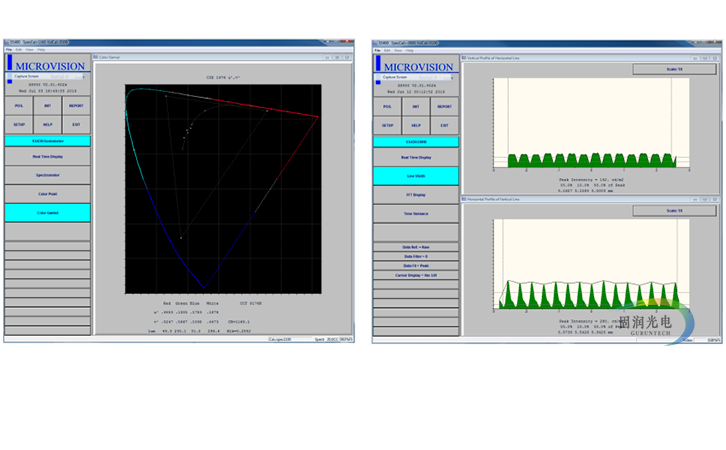Click Vertical Profile sub-window title bar icon
Viewport: 726px width, 450px height.
464,58
